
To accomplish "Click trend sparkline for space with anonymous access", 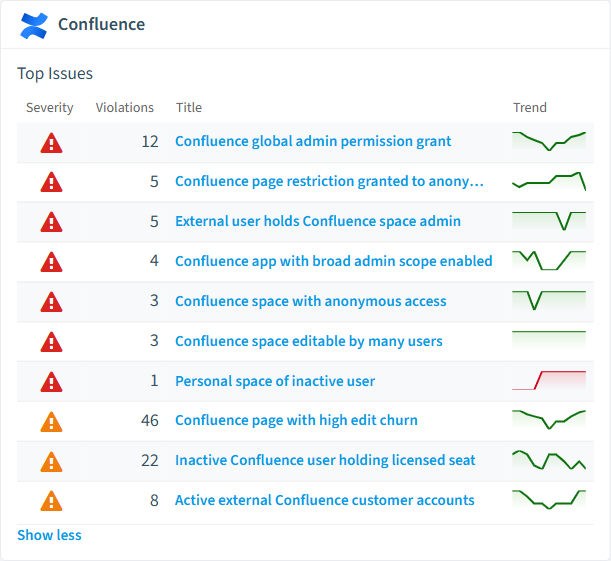I will pos(549,302).
